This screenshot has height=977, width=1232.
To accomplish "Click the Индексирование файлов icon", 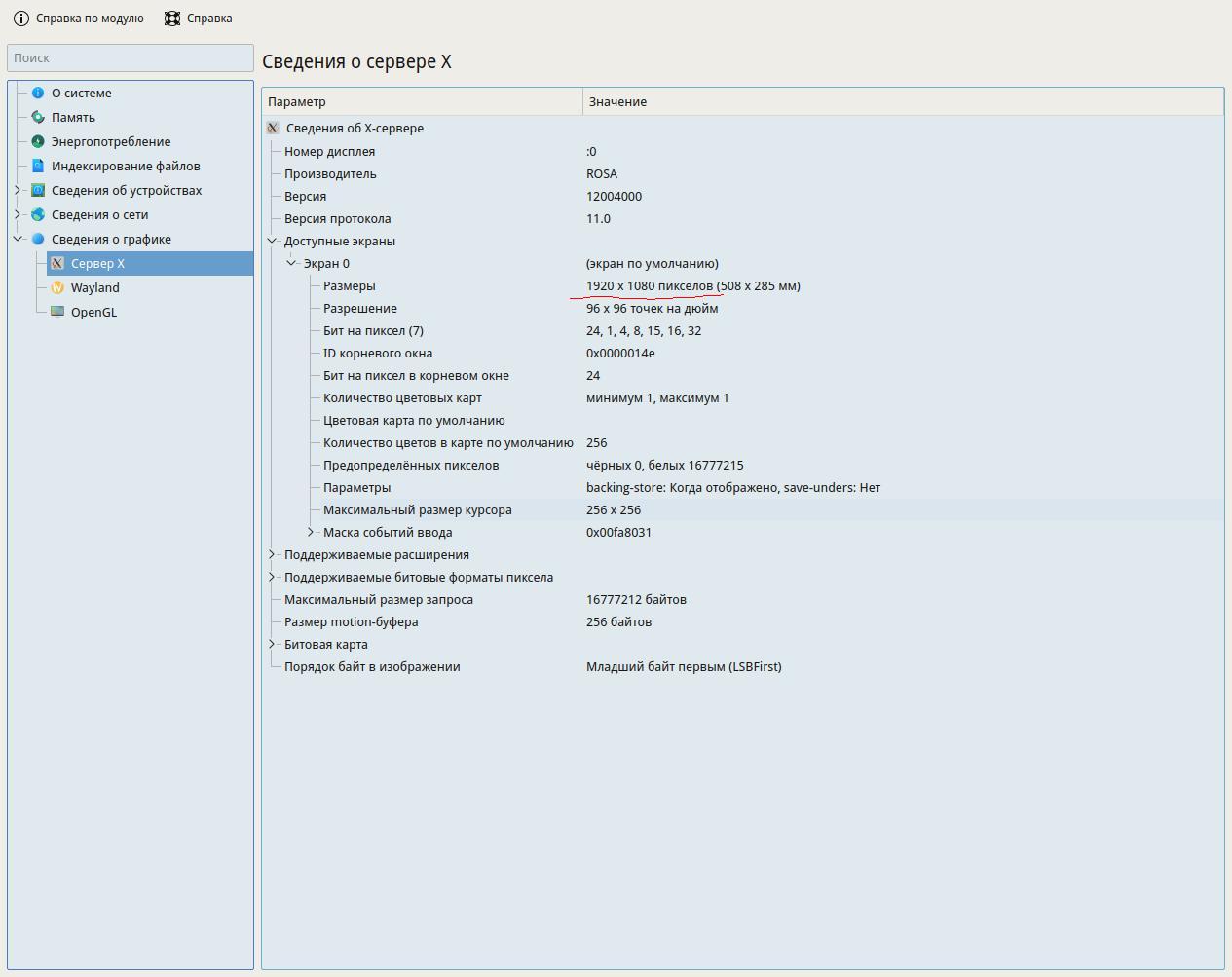I will tap(38, 166).
